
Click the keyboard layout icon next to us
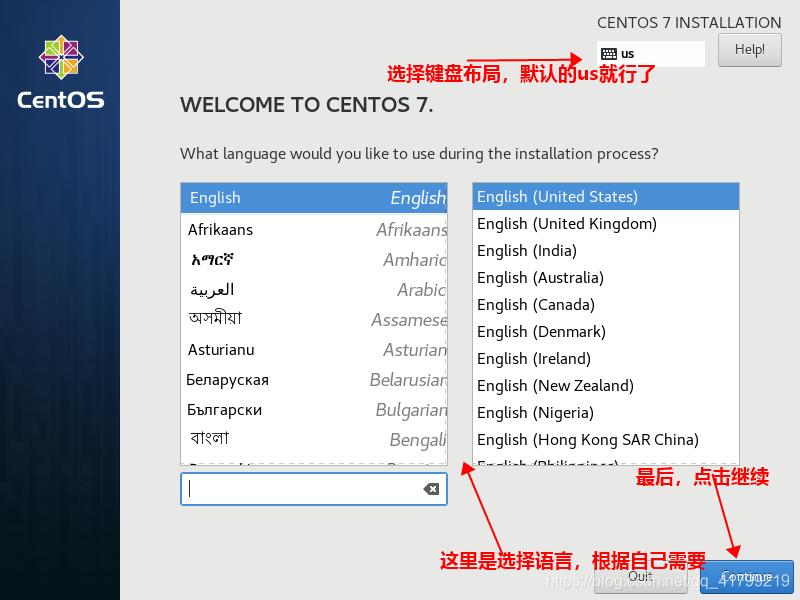tap(609, 54)
